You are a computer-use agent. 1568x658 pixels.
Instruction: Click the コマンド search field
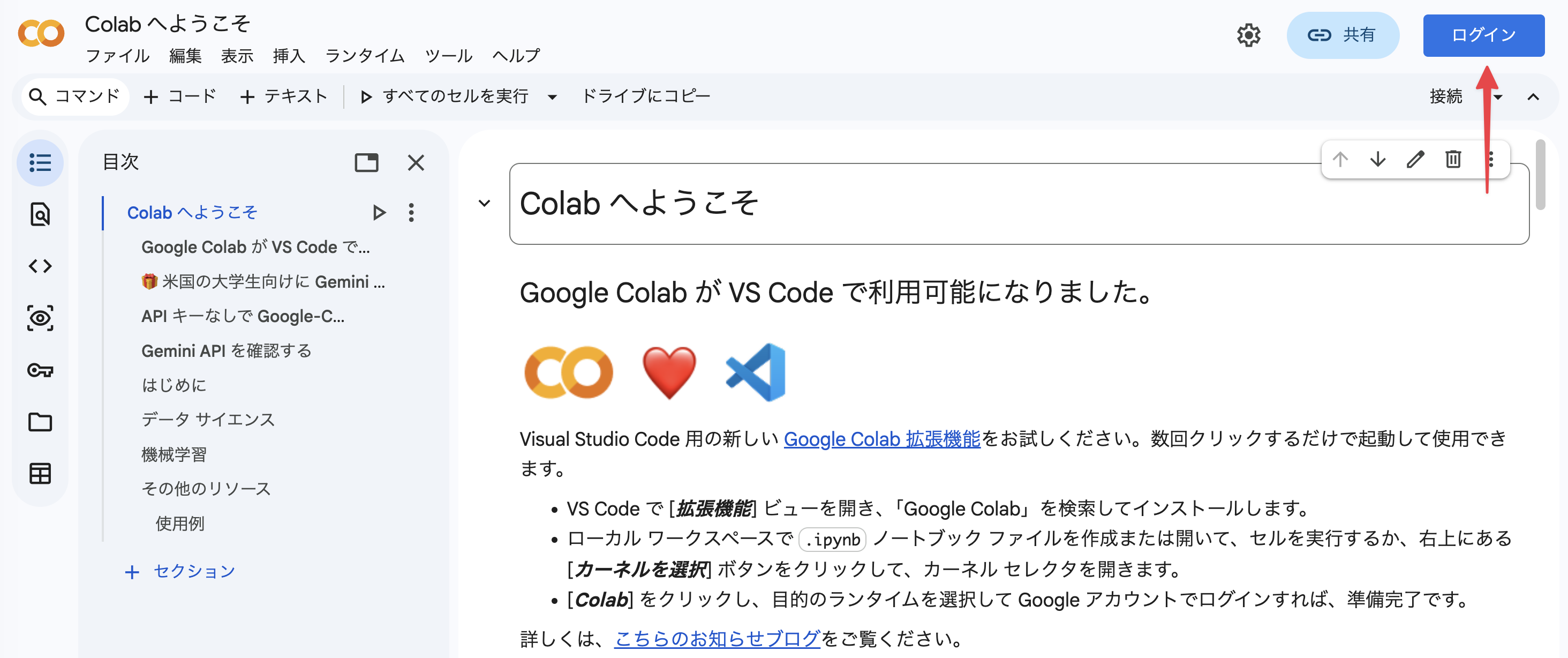pyautogui.click(x=74, y=96)
